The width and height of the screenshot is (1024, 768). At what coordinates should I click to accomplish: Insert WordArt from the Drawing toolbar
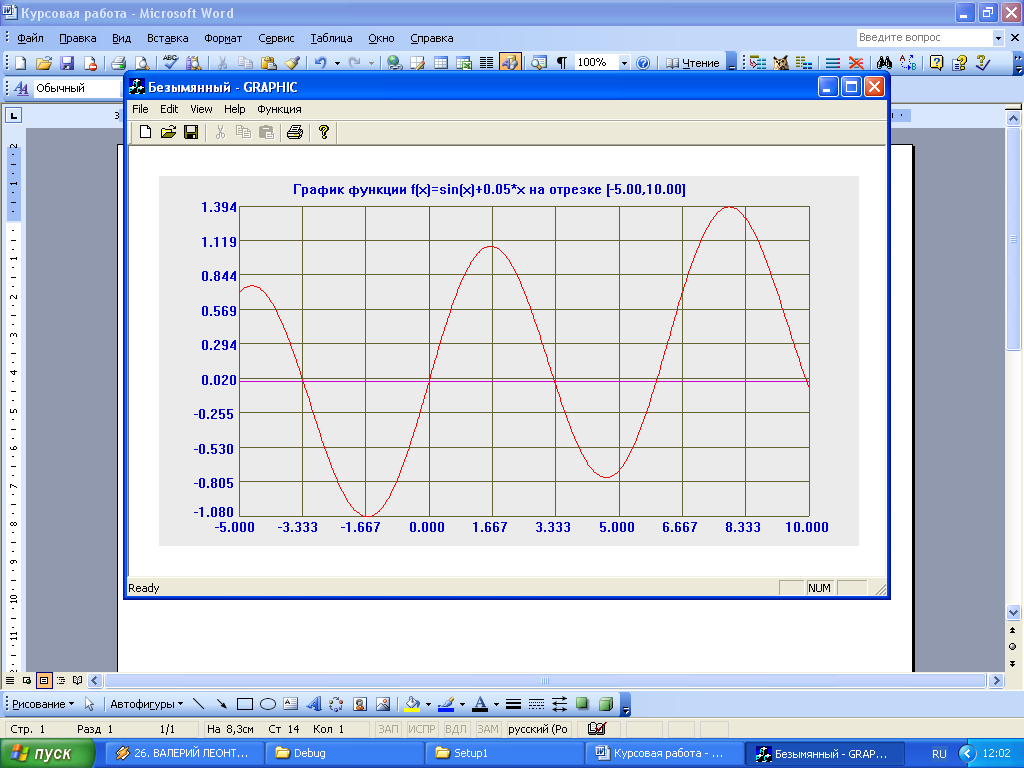click(x=313, y=703)
